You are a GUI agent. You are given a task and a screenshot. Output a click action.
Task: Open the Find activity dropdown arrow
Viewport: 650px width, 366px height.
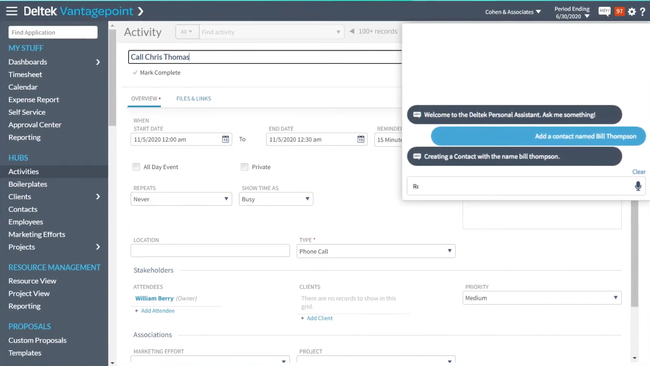click(x=338, y=32)
